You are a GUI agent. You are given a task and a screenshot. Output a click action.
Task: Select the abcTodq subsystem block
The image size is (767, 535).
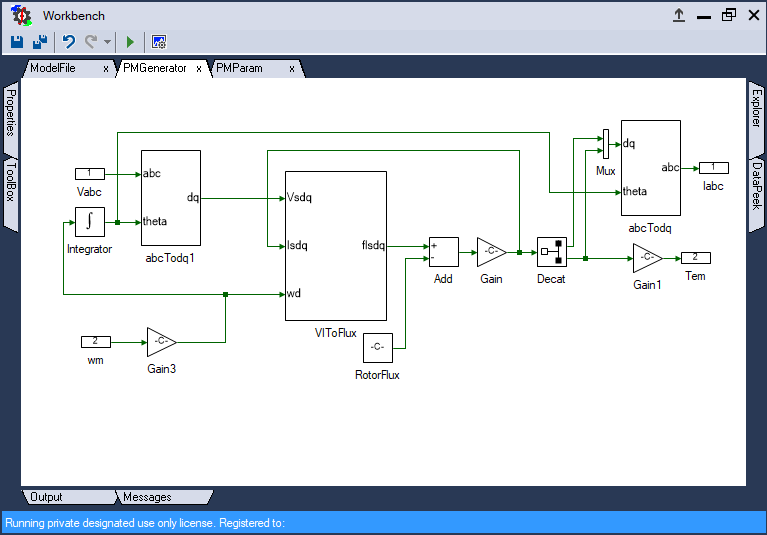pyautogui.click(x=651, y=168)
